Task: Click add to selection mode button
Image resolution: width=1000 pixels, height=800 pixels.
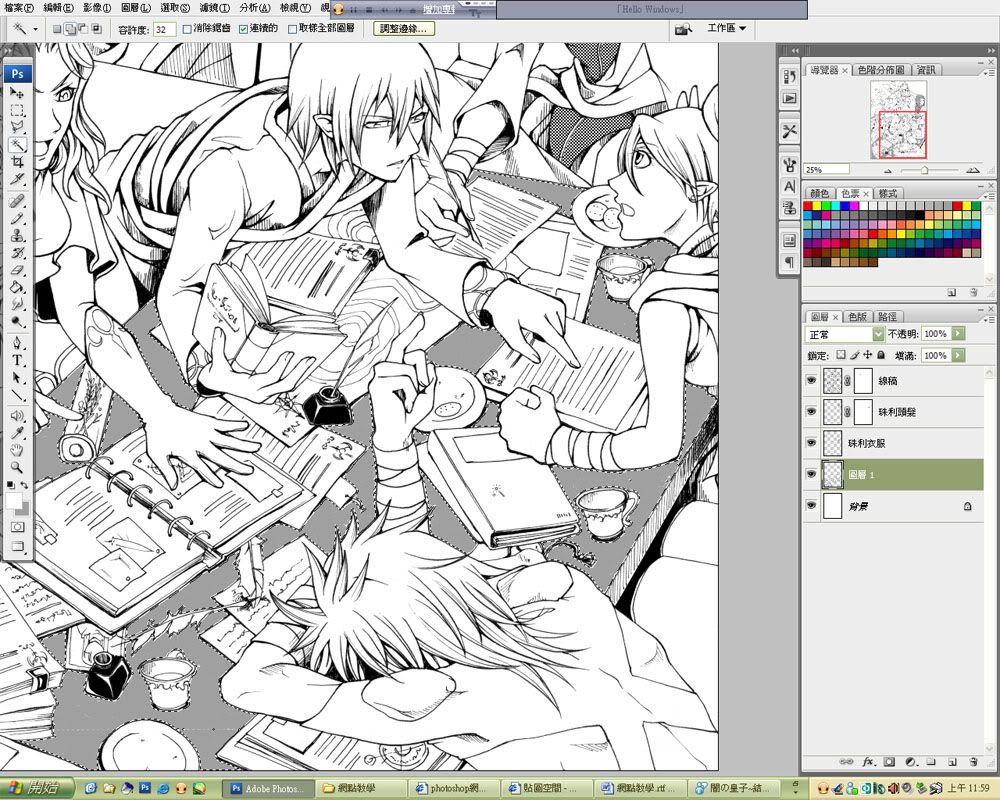Action: tap(70, 29)
